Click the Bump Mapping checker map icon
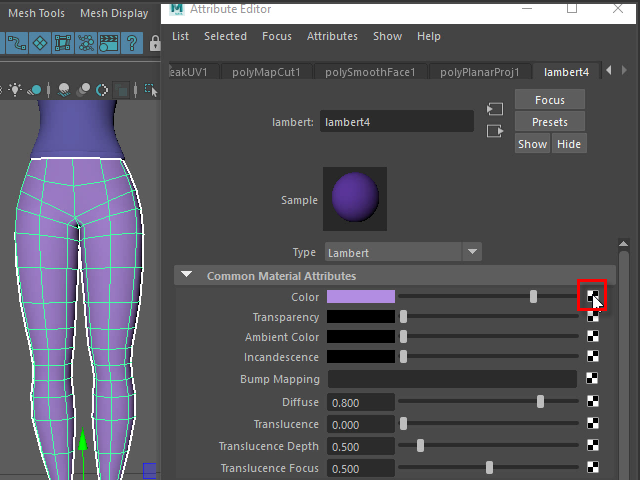This screenshot has width=640, height=480. (x=593, y=379)
